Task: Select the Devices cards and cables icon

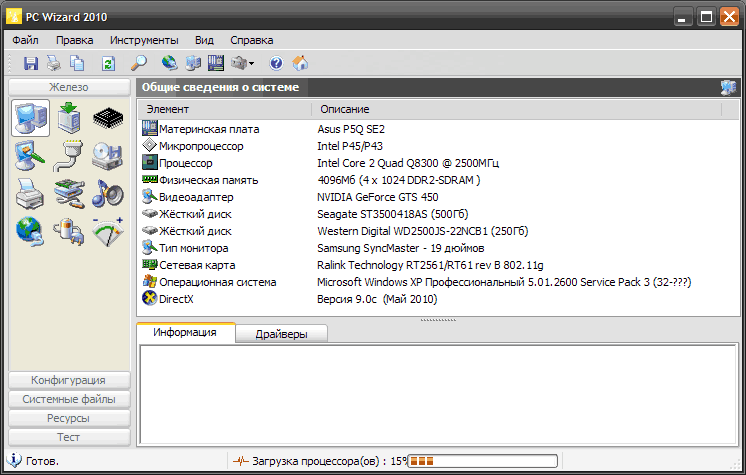Action: point(69,194)
